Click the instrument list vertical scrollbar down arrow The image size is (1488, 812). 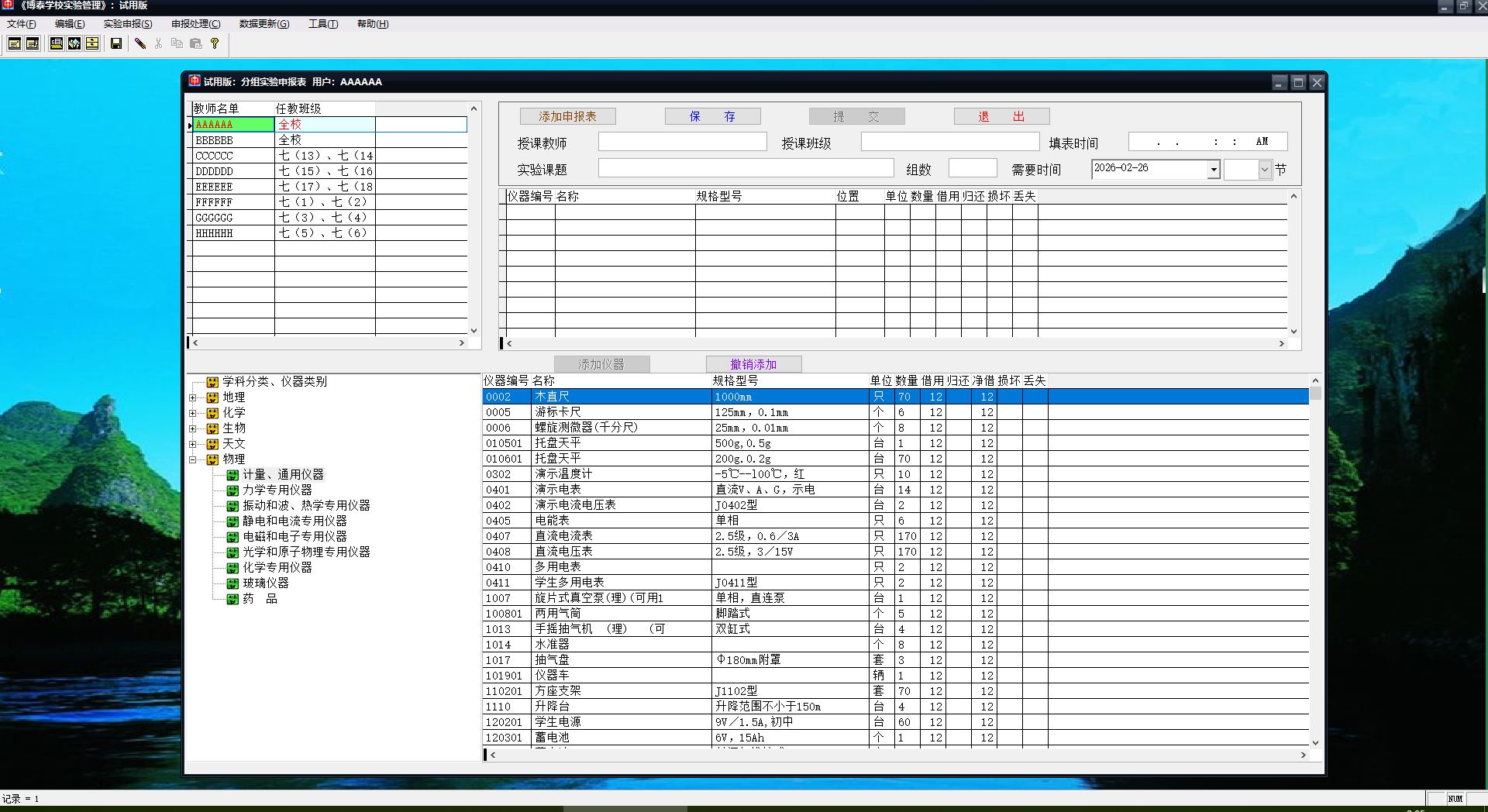tap(1314, 742)
